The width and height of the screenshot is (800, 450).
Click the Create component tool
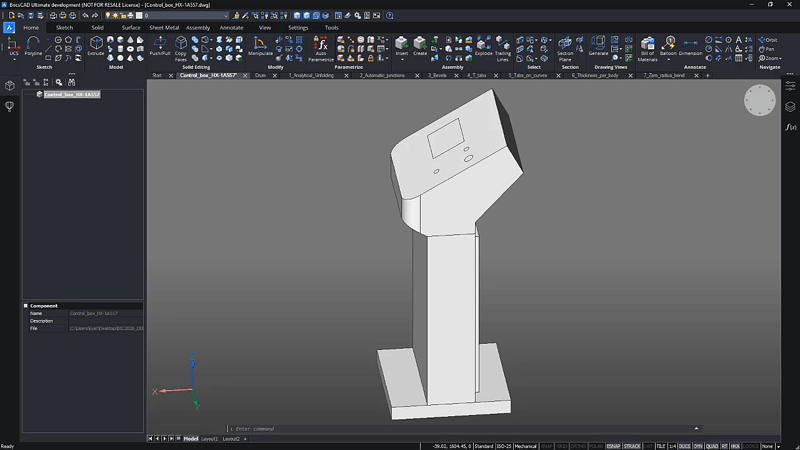(x=420, y=45)
